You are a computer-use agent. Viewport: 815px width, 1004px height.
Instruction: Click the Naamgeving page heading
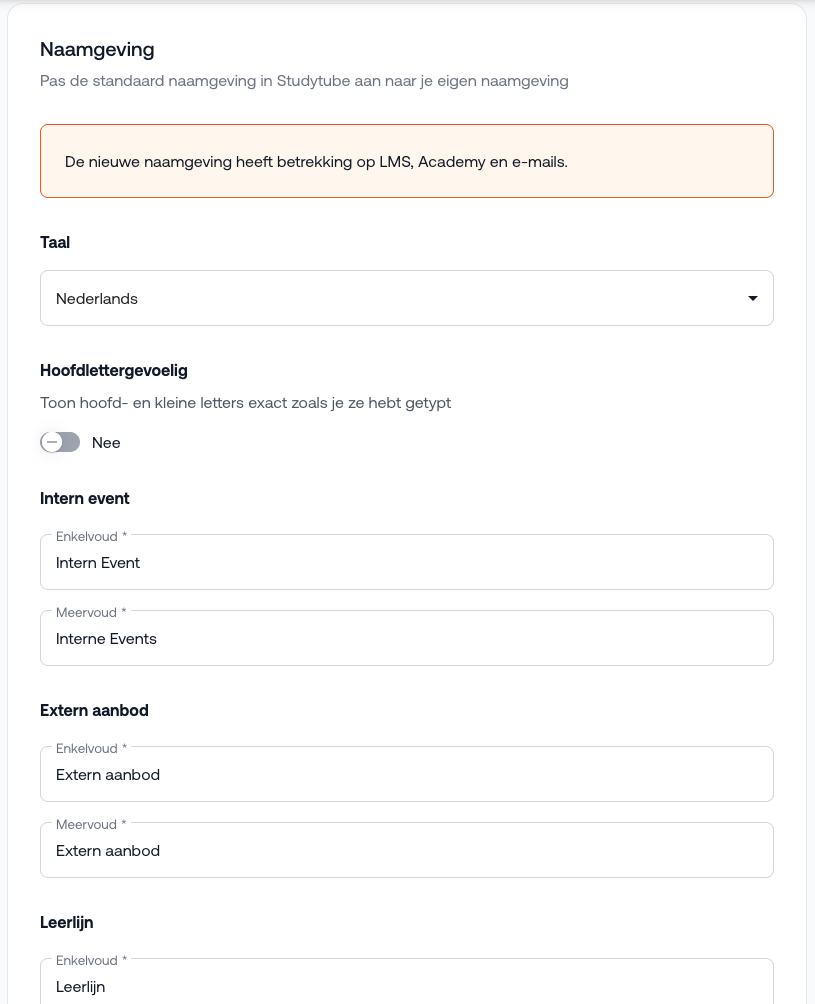pyautogui.click(x=97, y=49)
